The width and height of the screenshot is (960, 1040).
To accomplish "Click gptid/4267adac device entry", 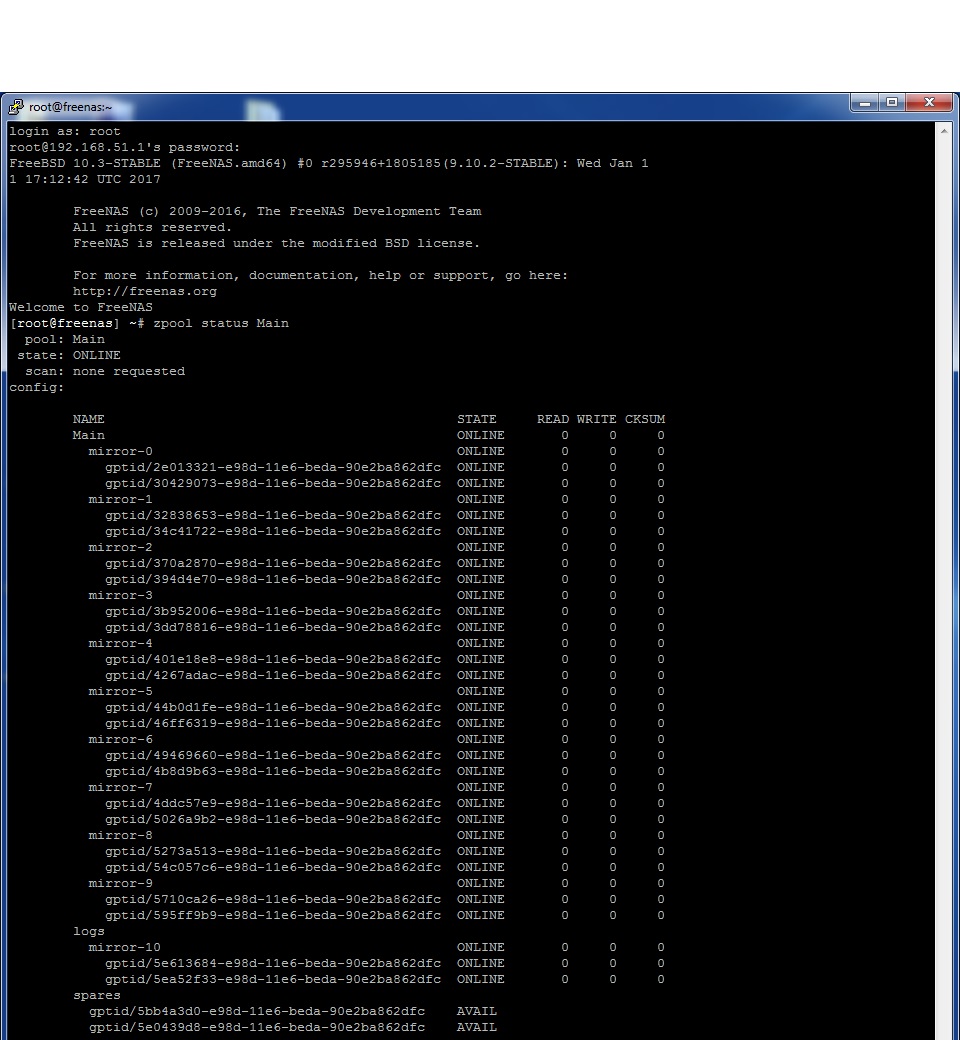I will [273, 675].
